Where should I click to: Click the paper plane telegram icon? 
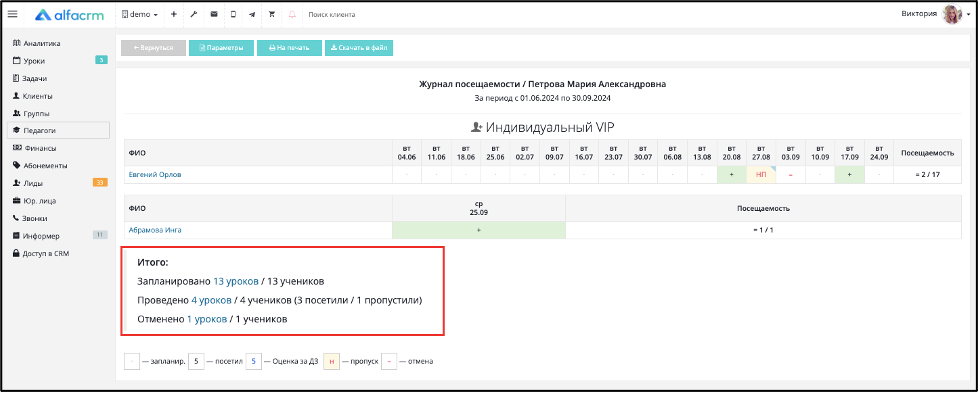click(x=252, y=14)
